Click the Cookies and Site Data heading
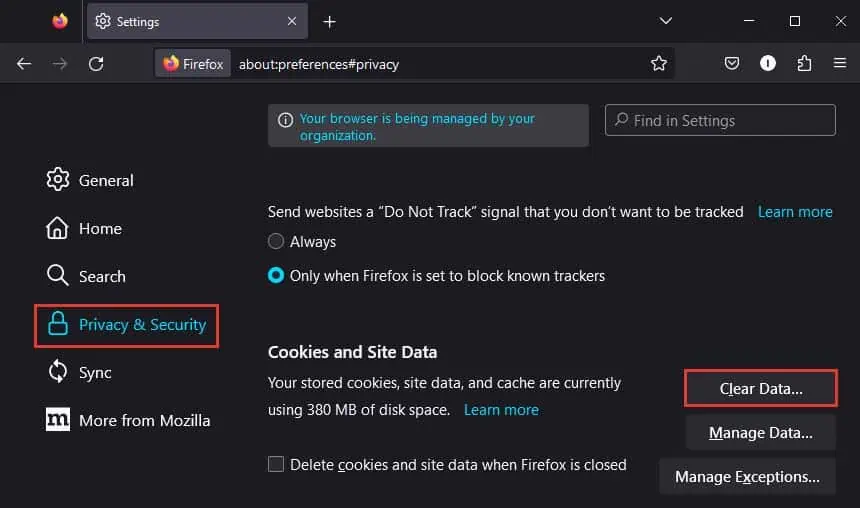This screenshot has width=860, height=508. click(x=352, y=352)
